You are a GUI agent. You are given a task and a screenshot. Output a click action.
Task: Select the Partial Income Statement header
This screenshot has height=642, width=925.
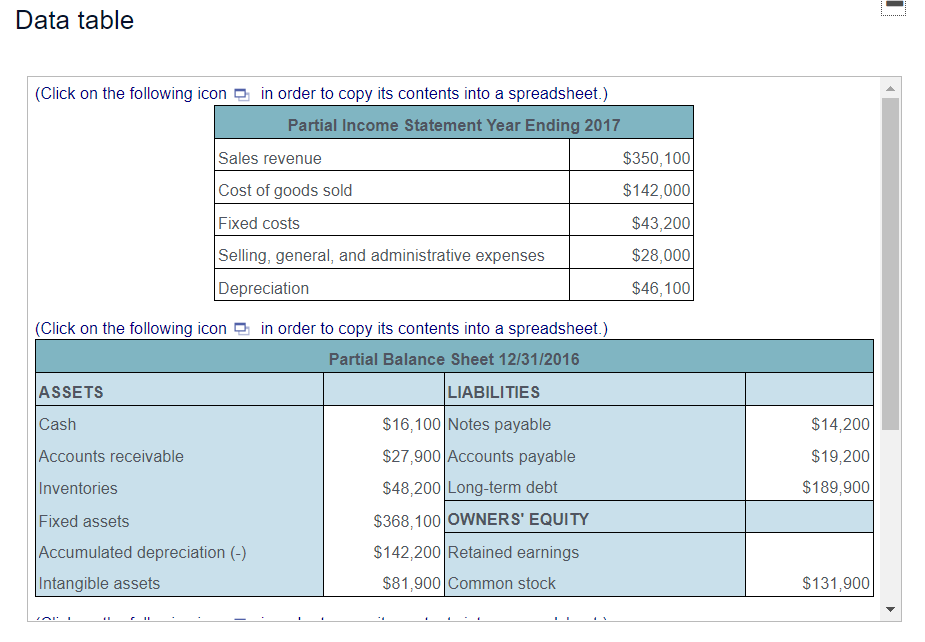(x=453, y=125)
